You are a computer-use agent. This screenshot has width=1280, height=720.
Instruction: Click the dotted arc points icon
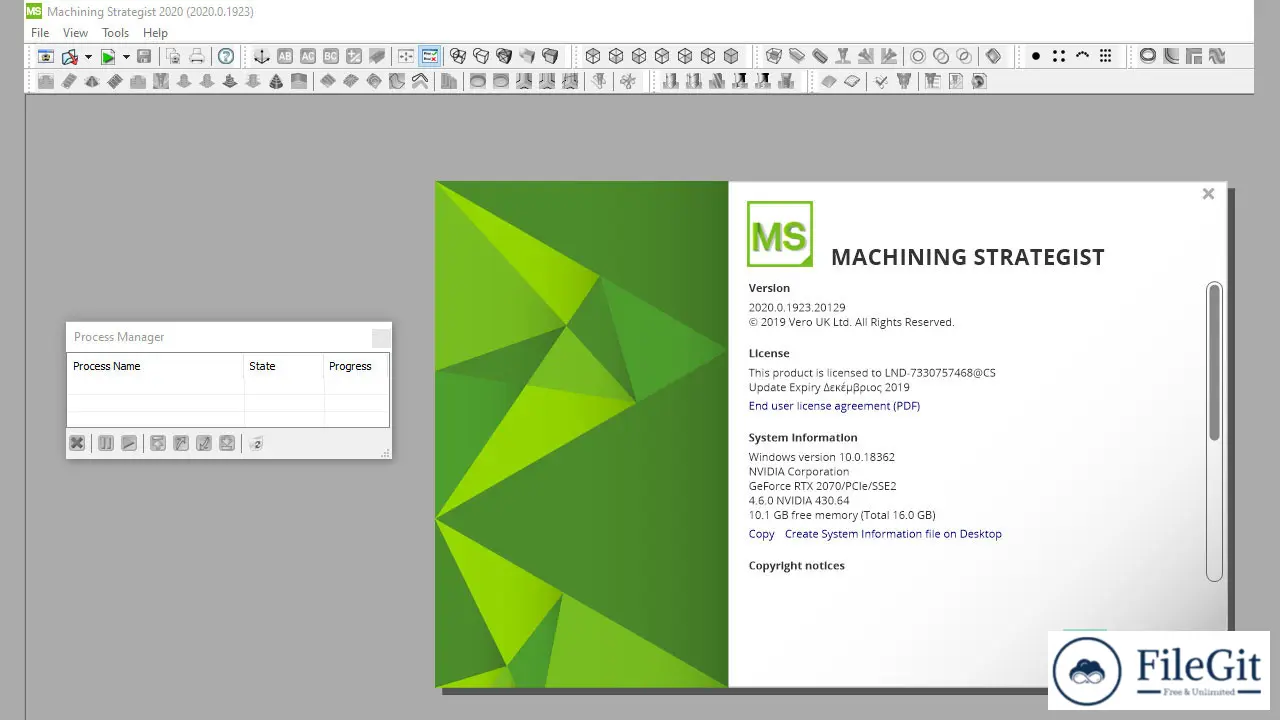[x=1082, y=57]
